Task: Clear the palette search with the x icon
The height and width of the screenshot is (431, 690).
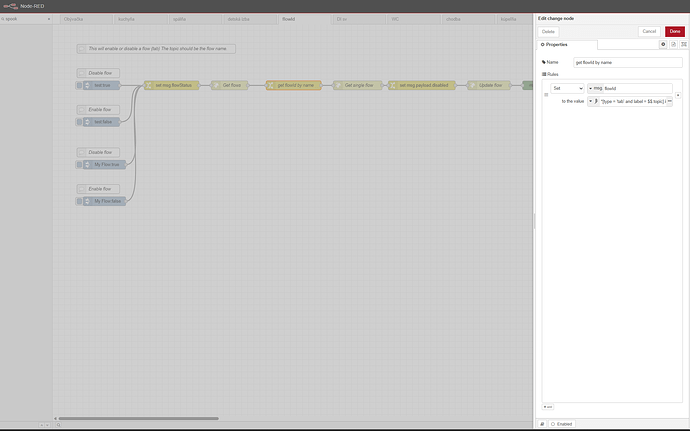Action: pyautogui.click(x=48, y=19)
